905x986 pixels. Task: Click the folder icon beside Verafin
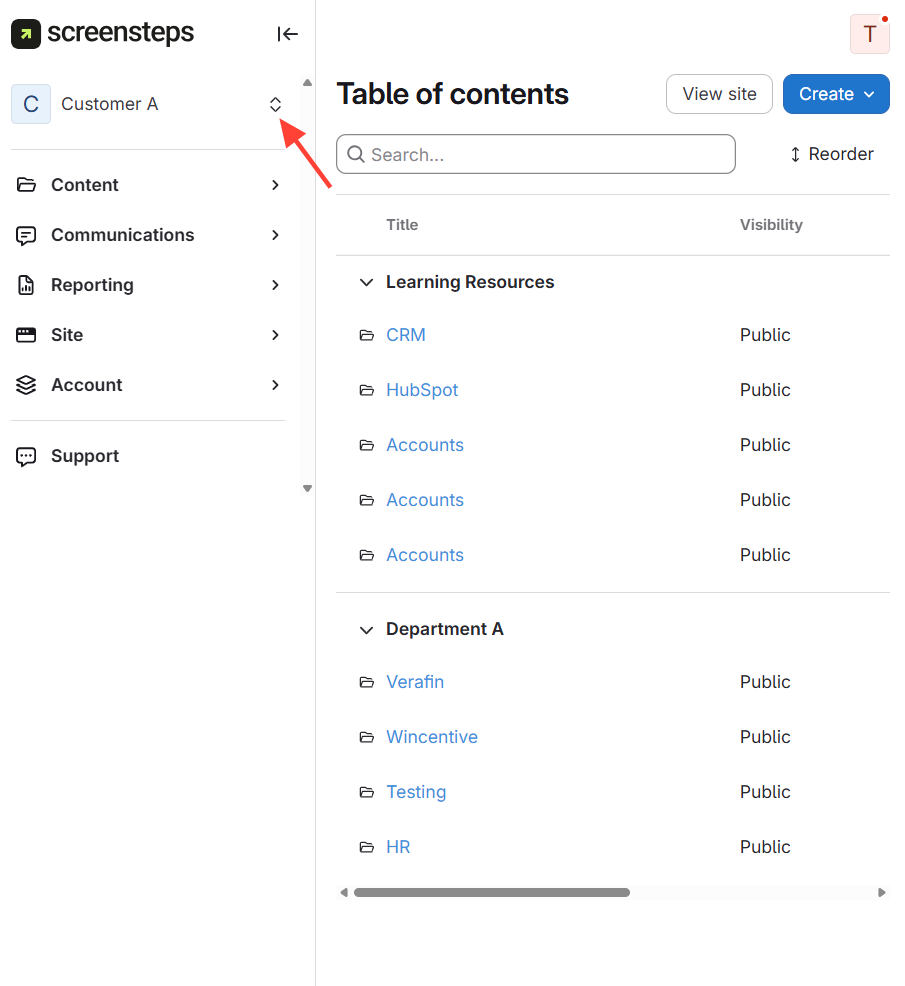[366, 682]
